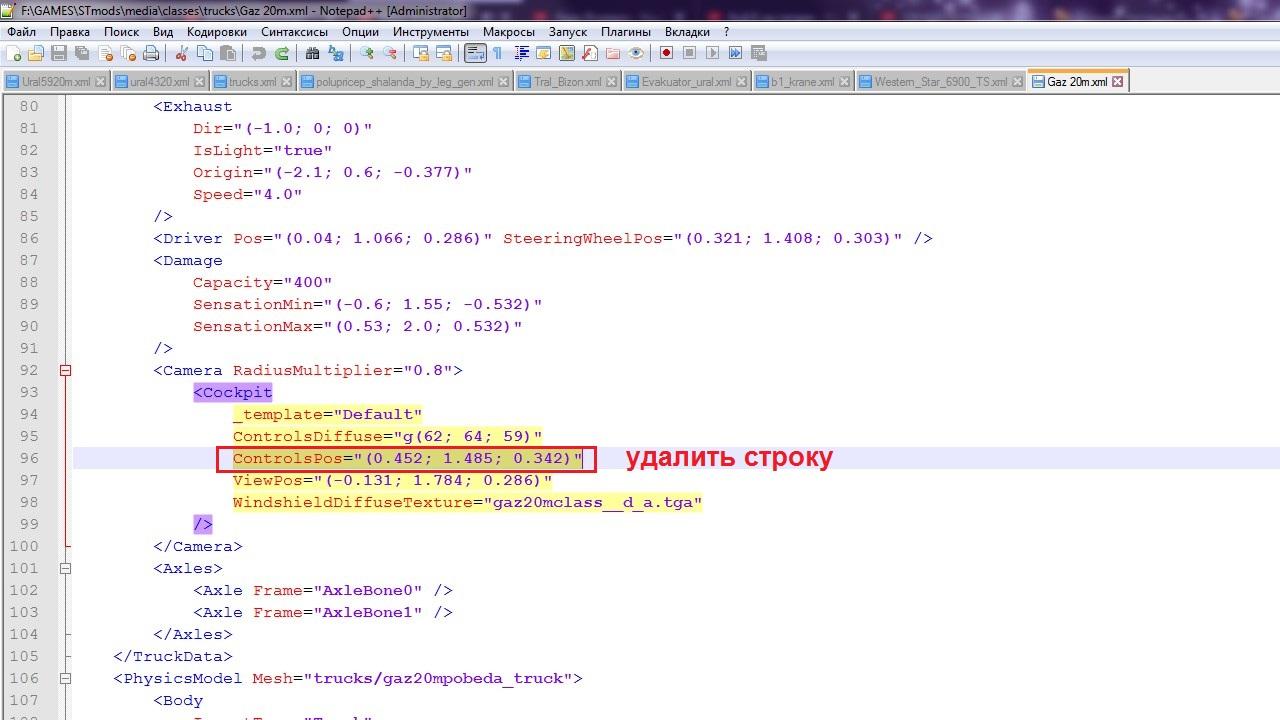Collapse the PhysicsModel block at line 106
This screenshot has height=720, width=1280.
(x=65, y=678)
